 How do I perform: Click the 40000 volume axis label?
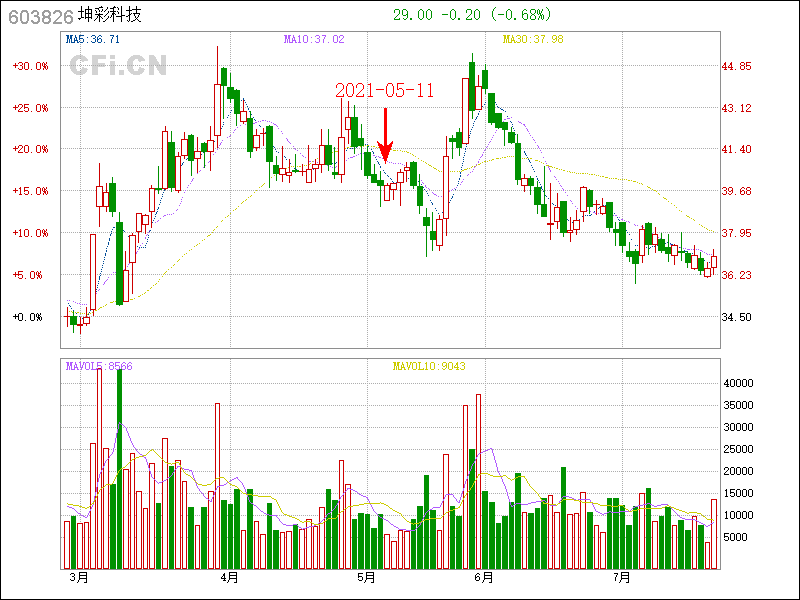(x=738, y=383)
